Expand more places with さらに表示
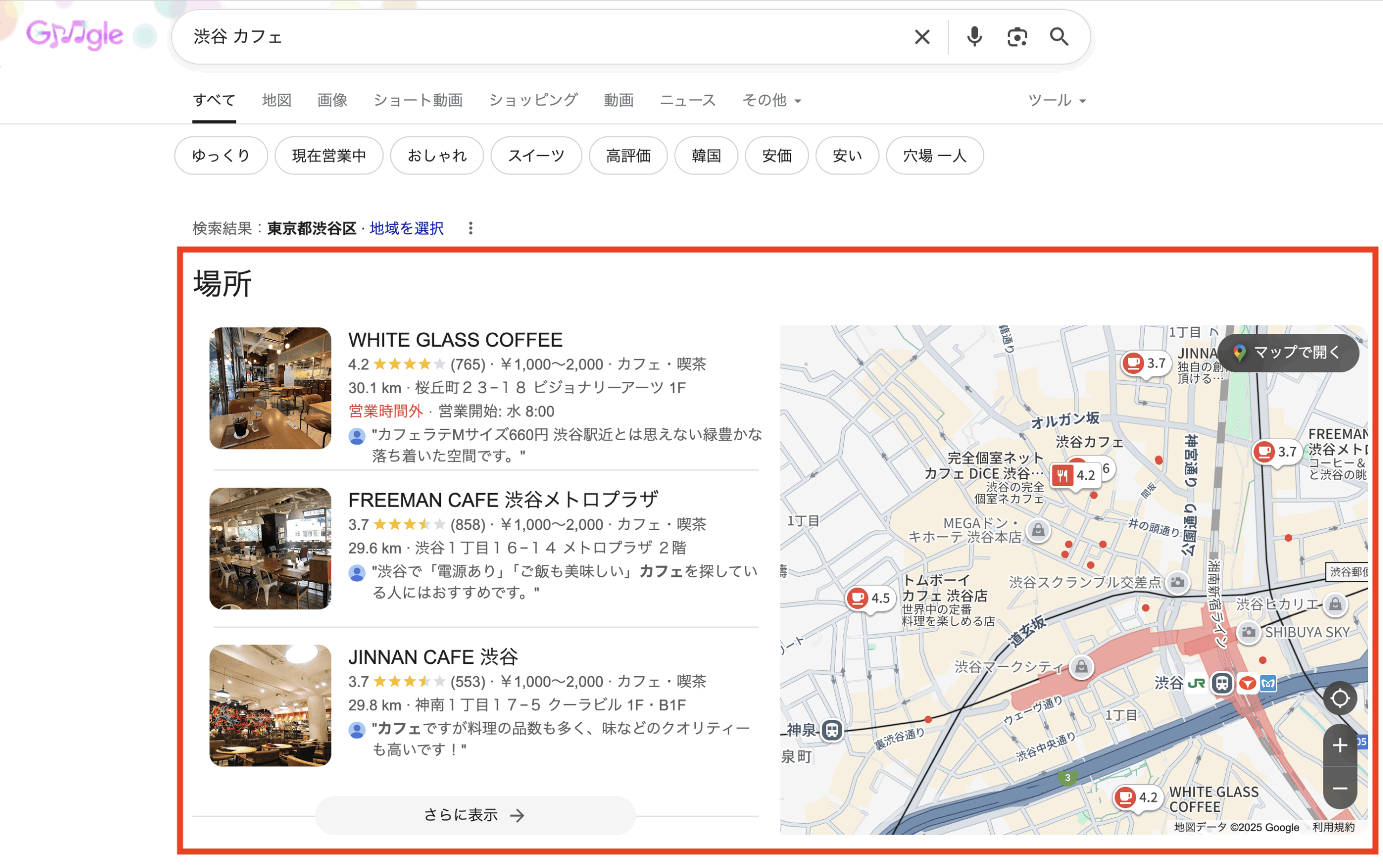Screen dimensions: 1383x868 475,815
